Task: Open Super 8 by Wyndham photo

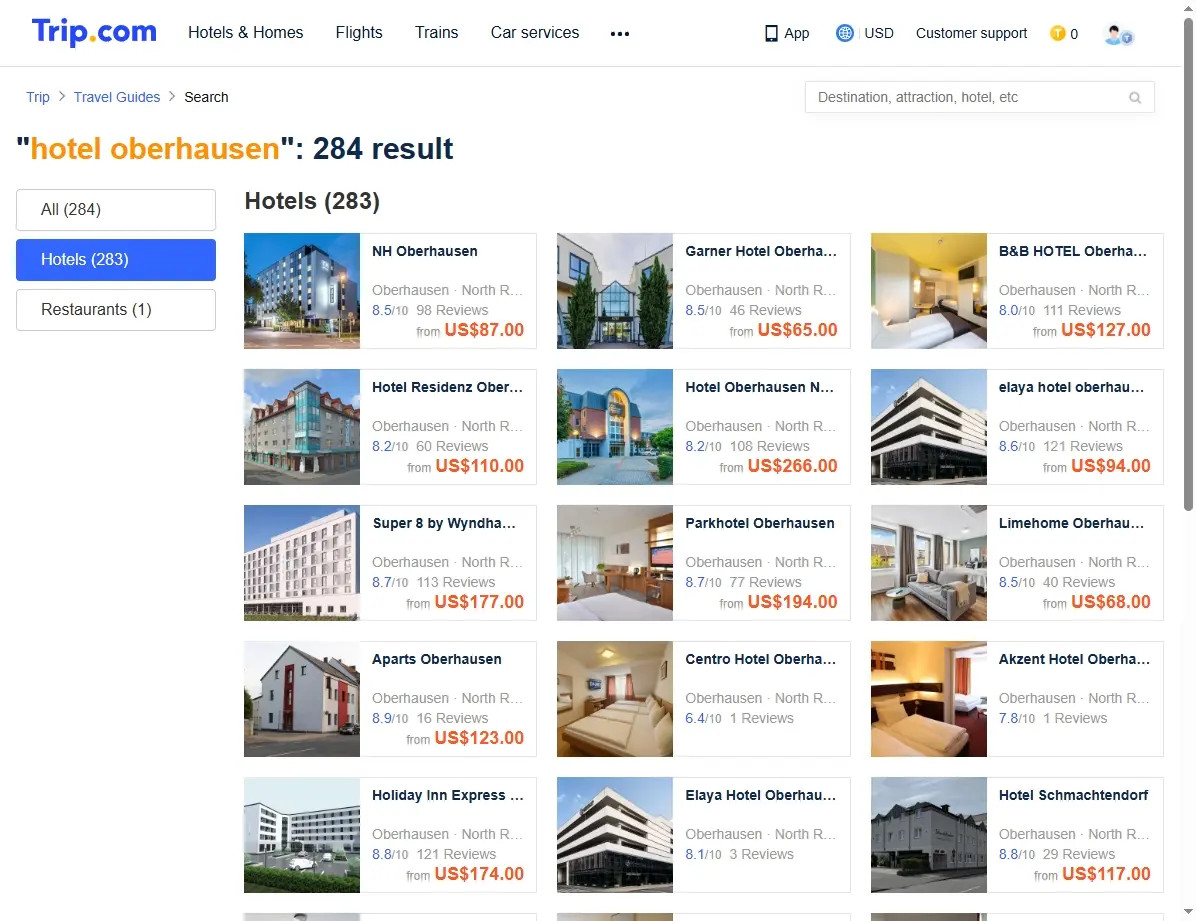Action: click(x=301, y=562)
